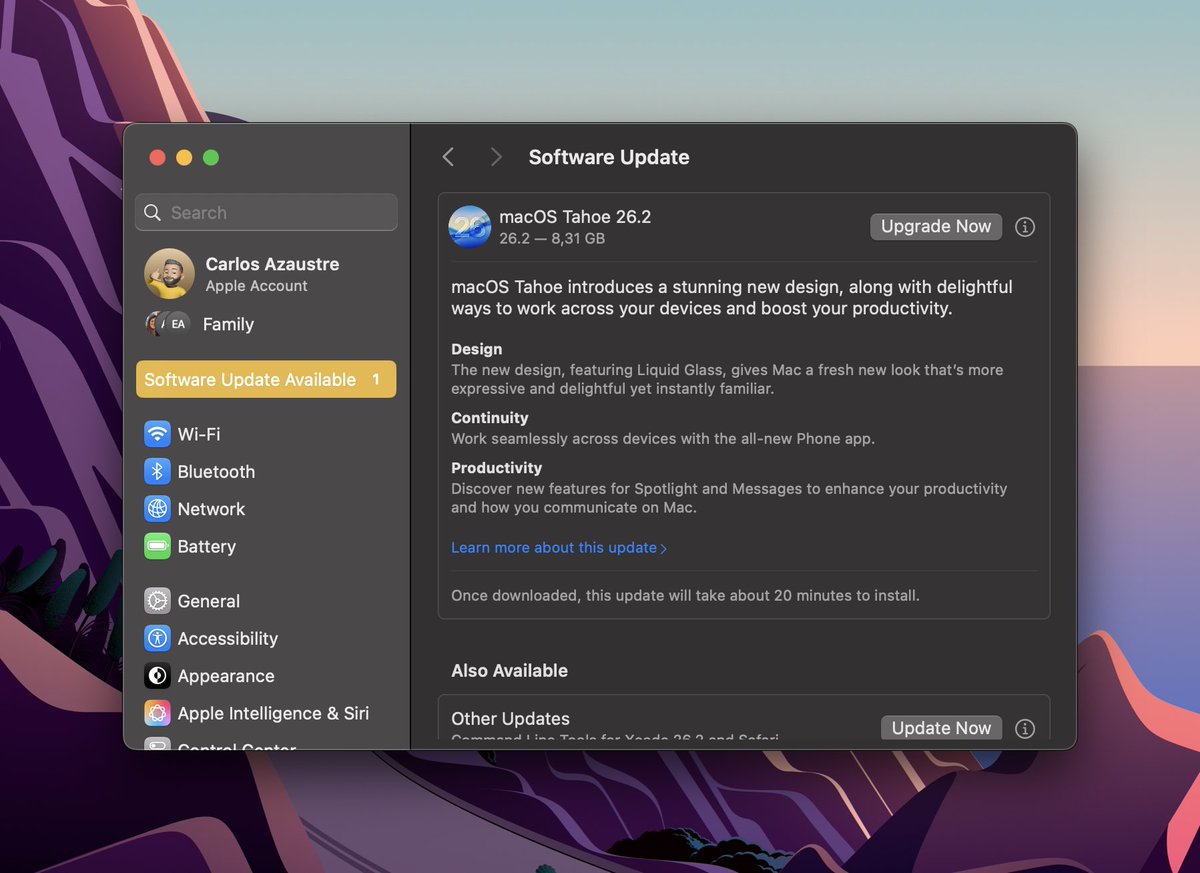Image resolution: width=1200 pixels, height=873 pixels.
Task: Open Carlos Azaustre Apple Account
Action: (x=266, y=274)
